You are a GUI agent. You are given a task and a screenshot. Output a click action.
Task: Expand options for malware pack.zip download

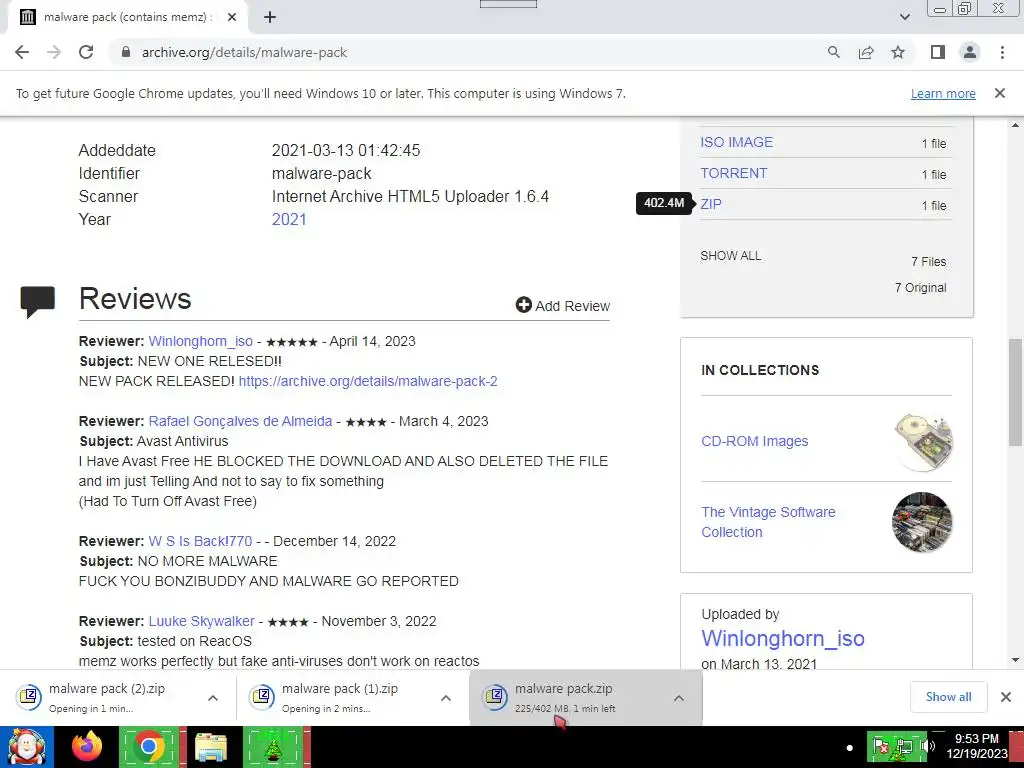[679, 698]
